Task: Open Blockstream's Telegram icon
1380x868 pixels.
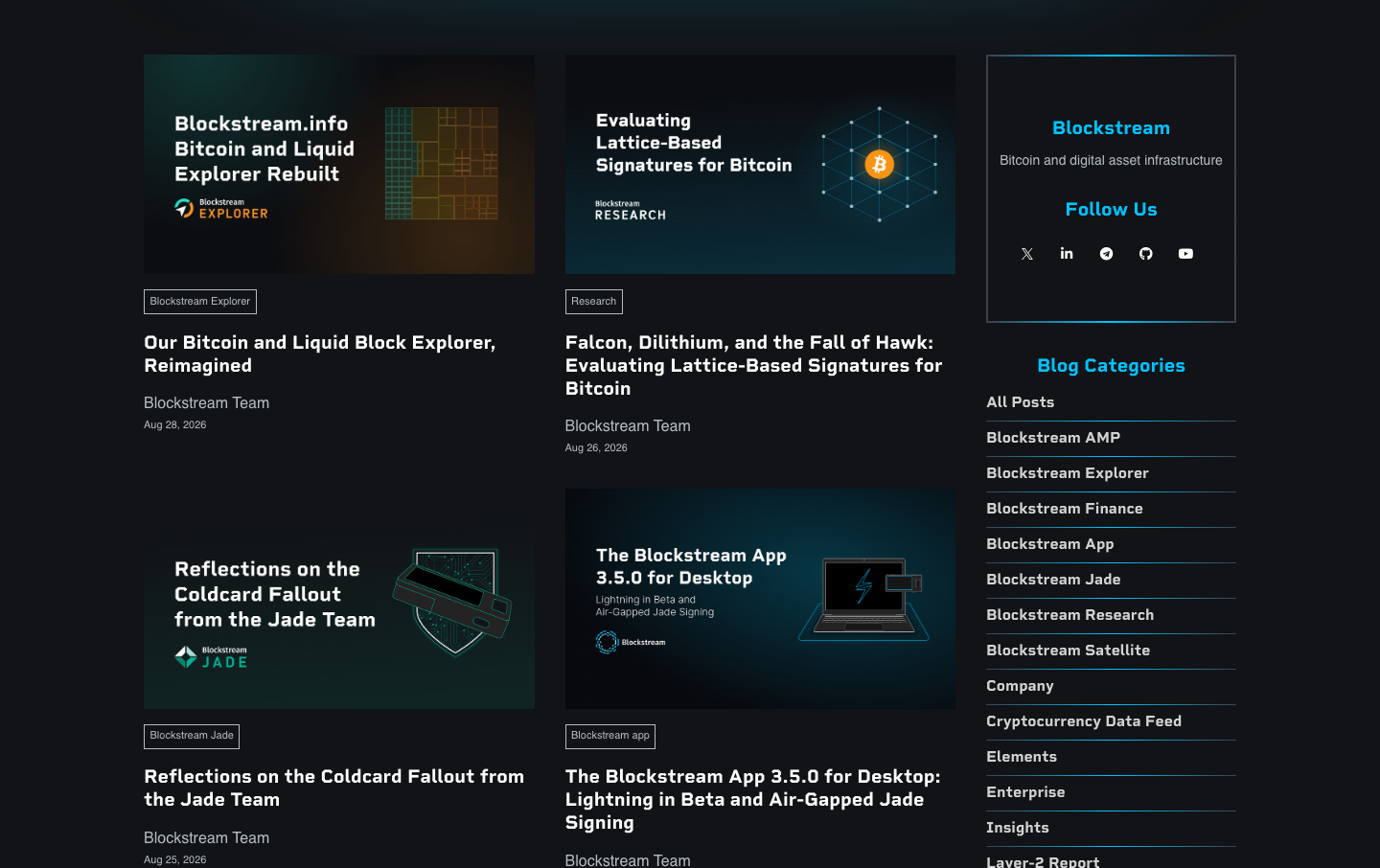Action: (1107, 254)
